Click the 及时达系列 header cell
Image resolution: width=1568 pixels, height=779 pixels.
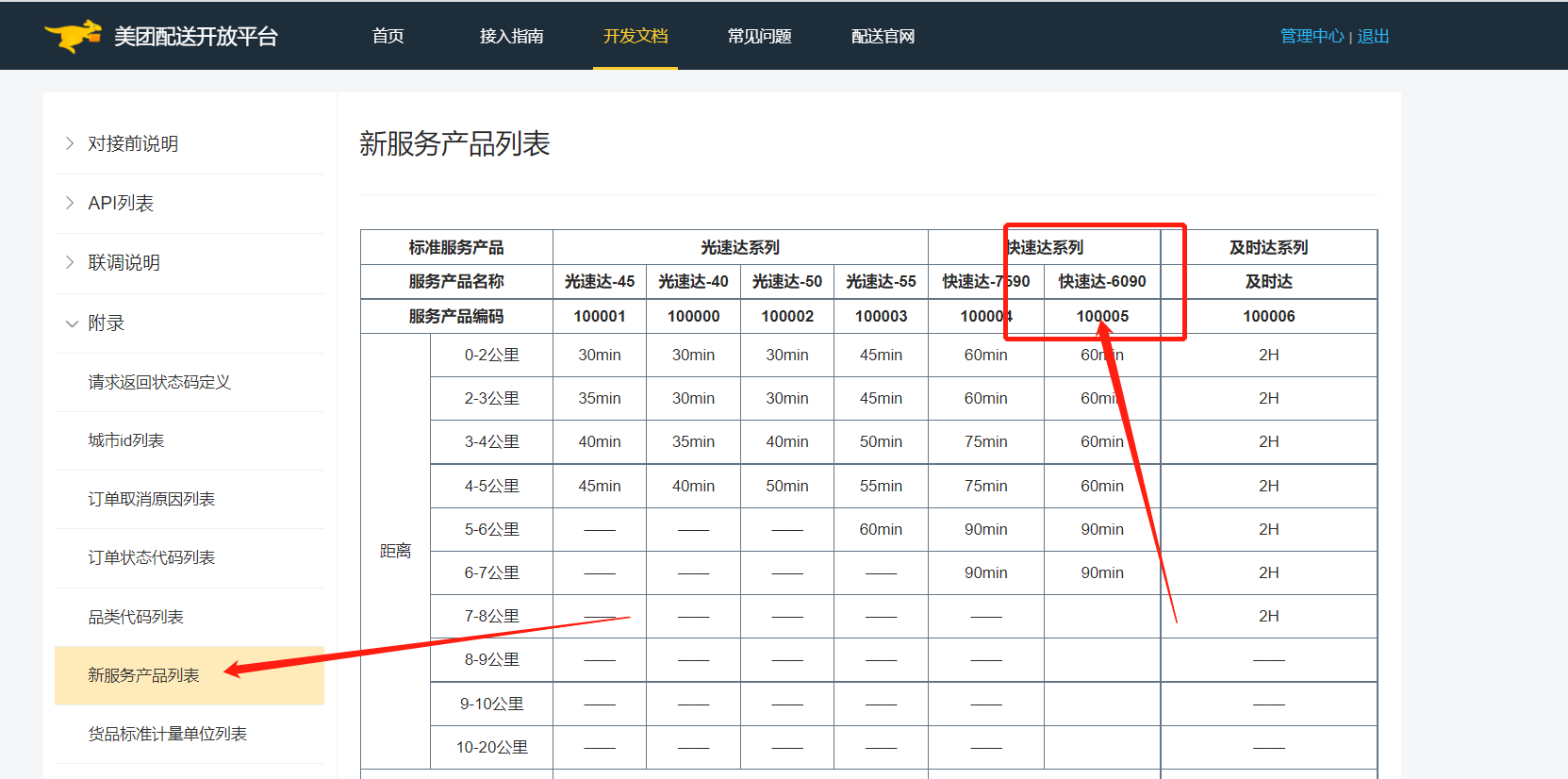click(1269, 247)
